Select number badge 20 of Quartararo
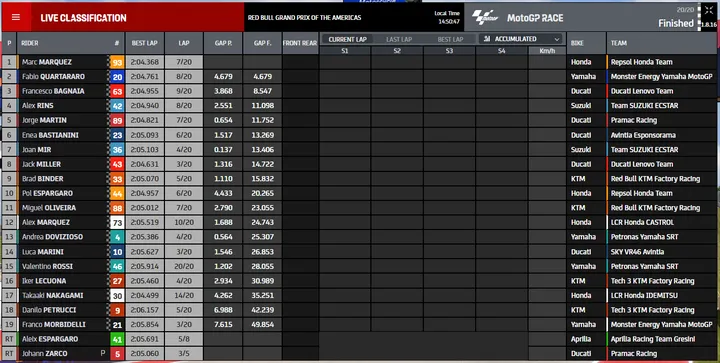This screenshot has height=363, width=720. click(117, 77)
